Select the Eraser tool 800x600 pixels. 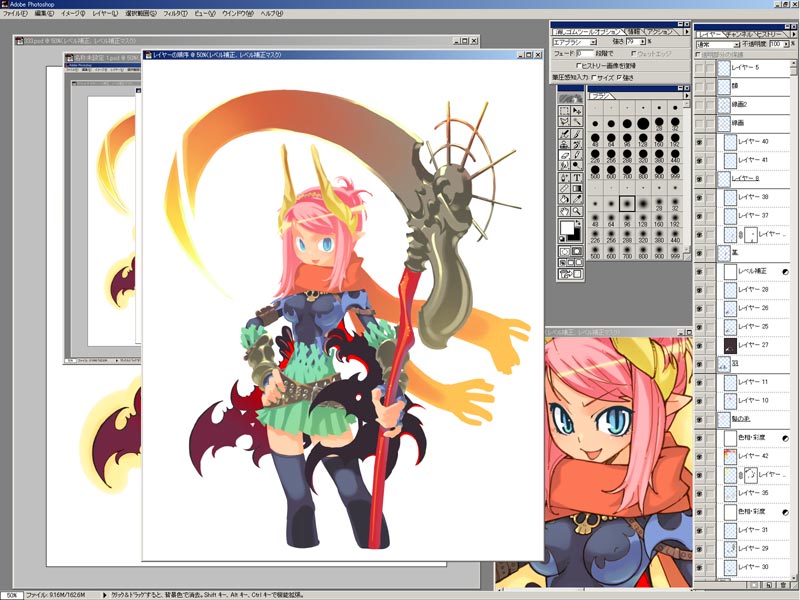[564, 155]
